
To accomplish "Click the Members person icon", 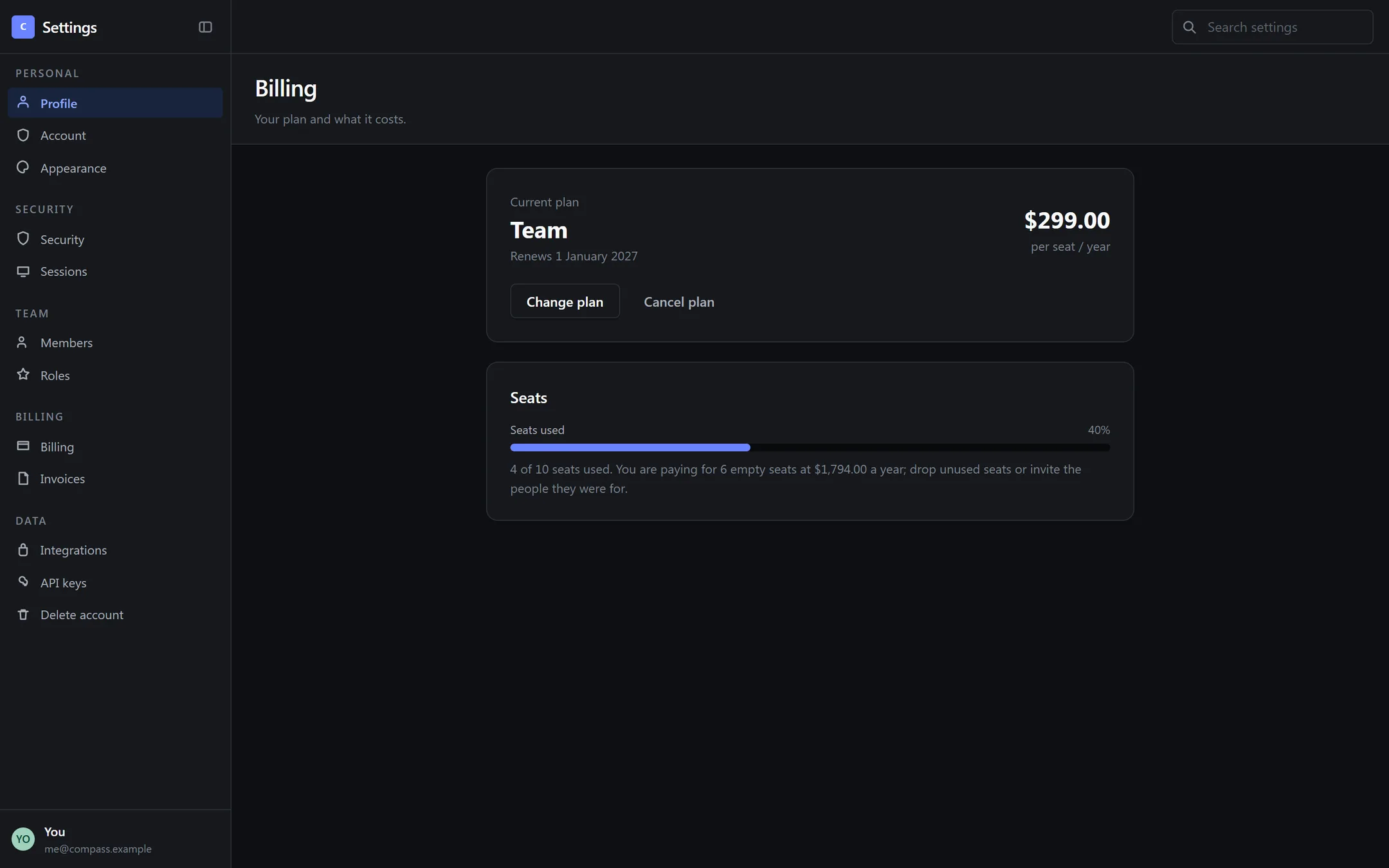I will click(x=23, y=342).
